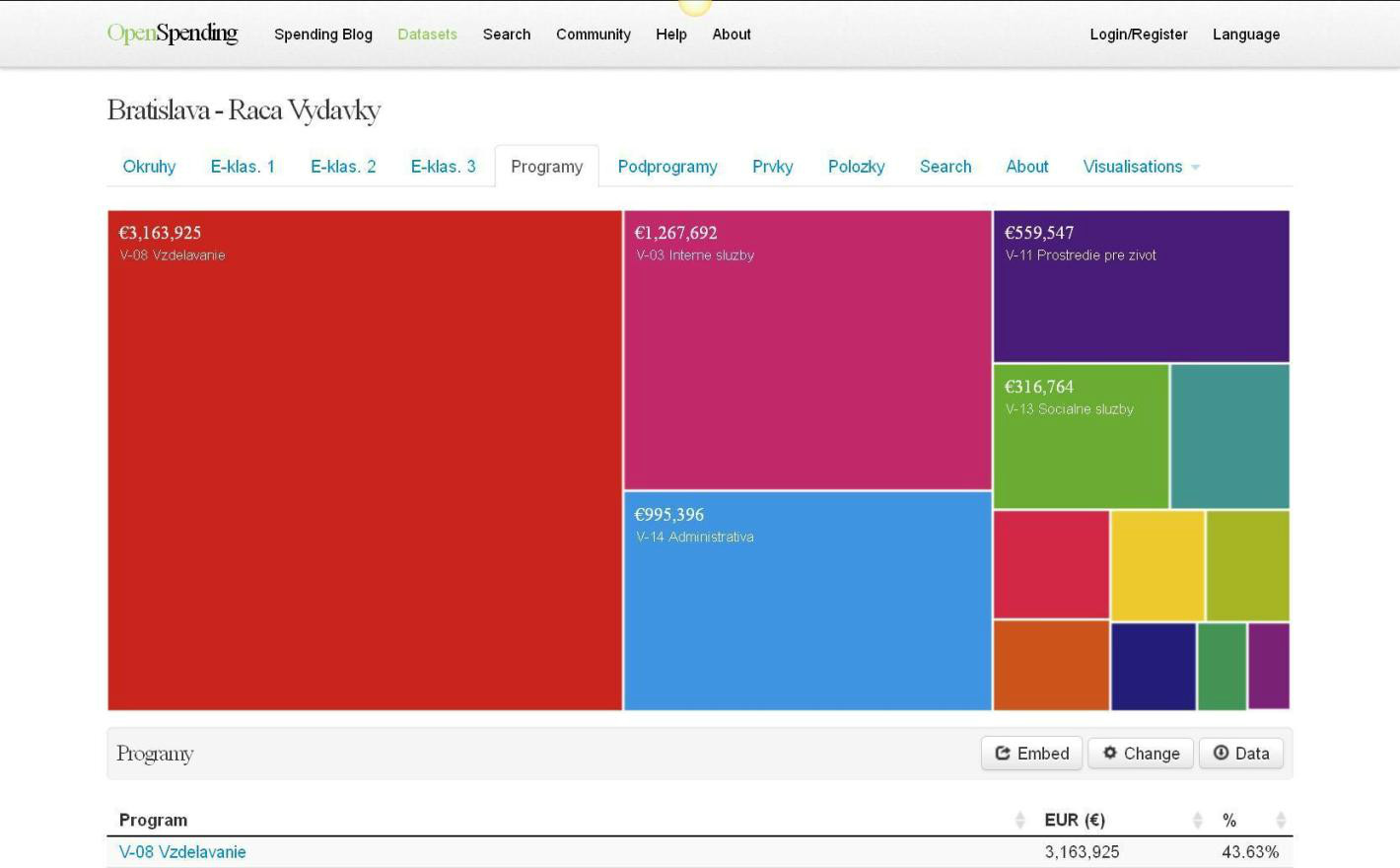Sort table by EUR column arrows
Image resolution: width=1400 pixels, height=868 pixels.
coord(1197,820)
